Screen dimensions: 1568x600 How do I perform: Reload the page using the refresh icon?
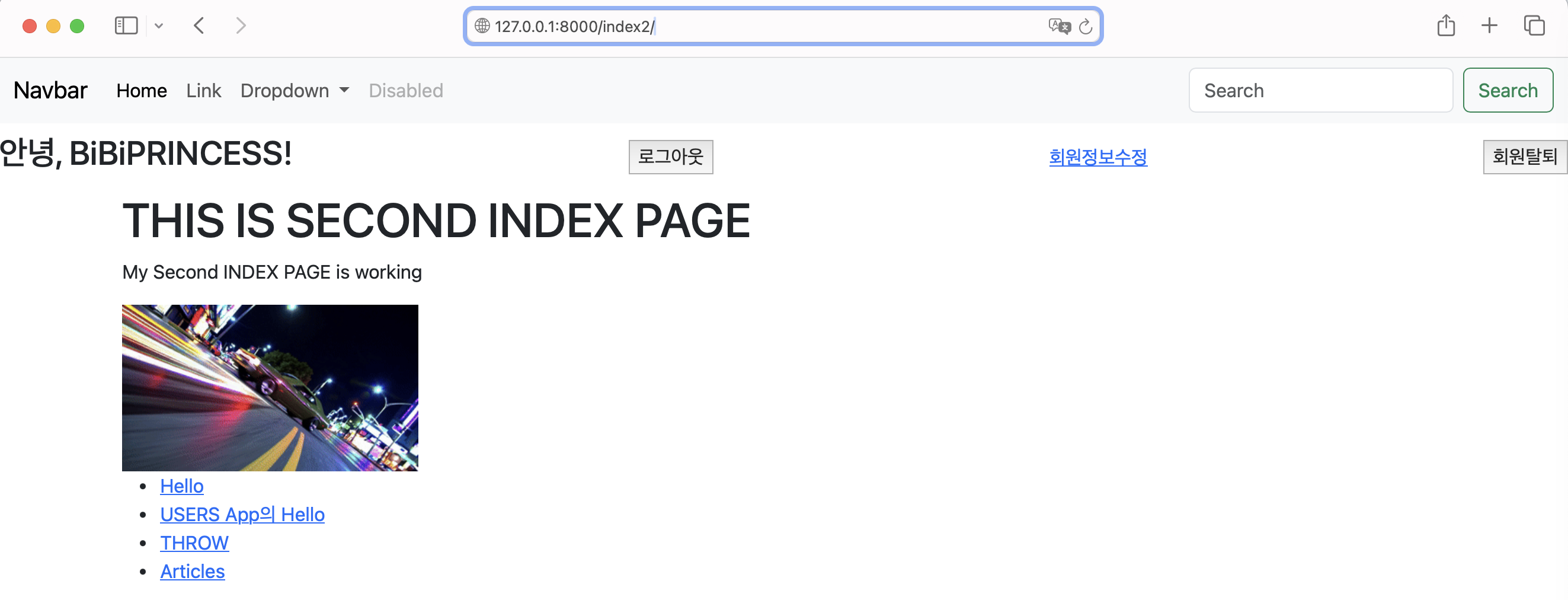[x=1085, y=26]
